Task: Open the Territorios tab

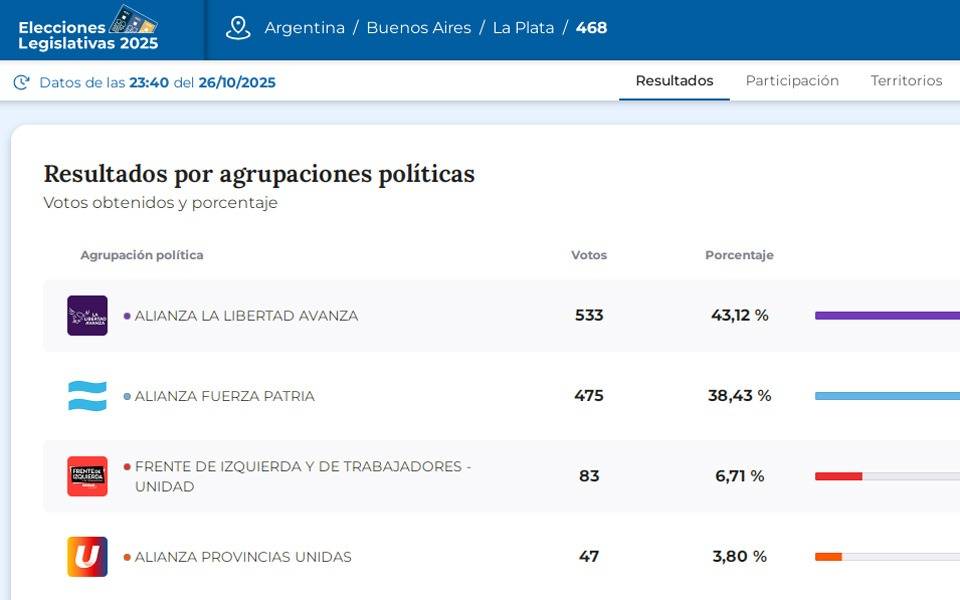Action: click(906, 81)
